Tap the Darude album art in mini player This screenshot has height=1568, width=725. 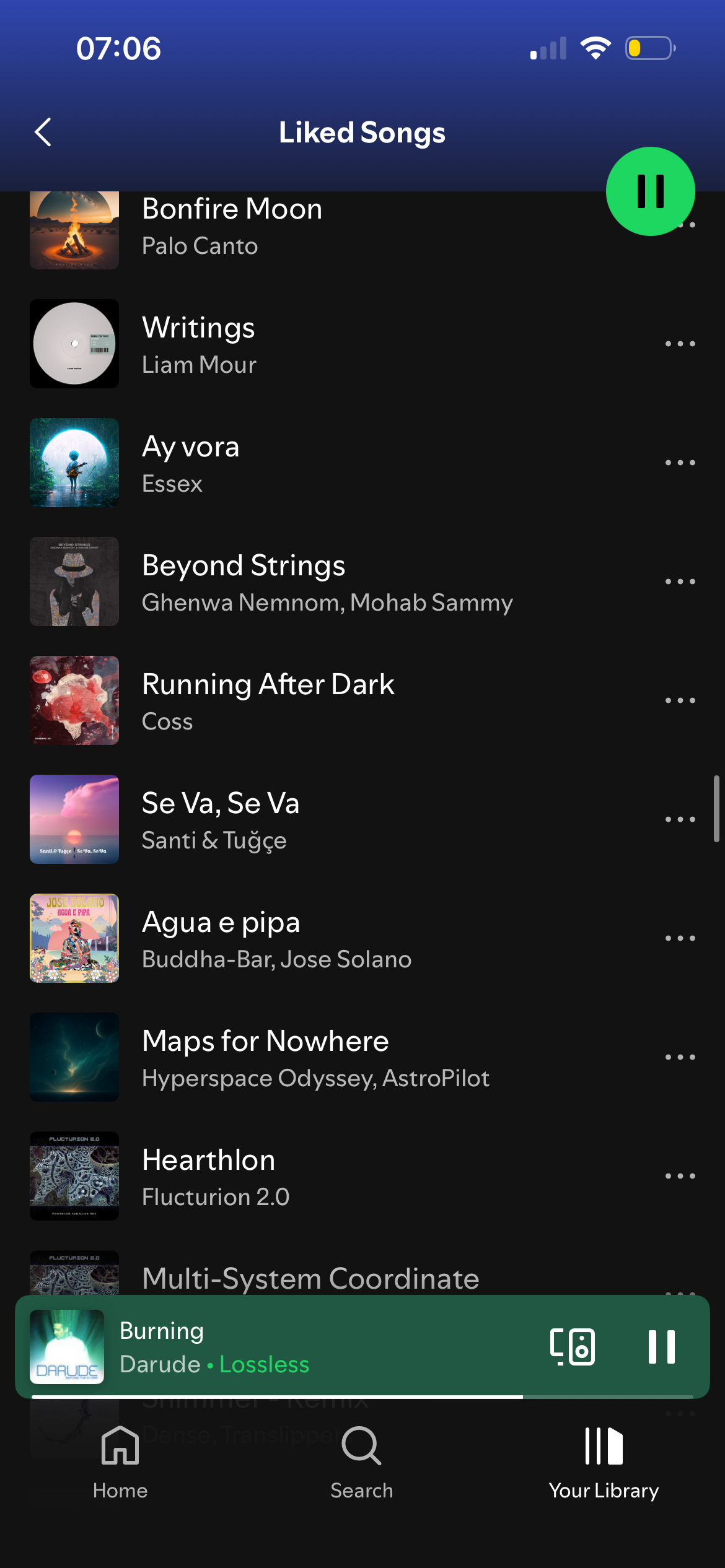pos(67,1346)
